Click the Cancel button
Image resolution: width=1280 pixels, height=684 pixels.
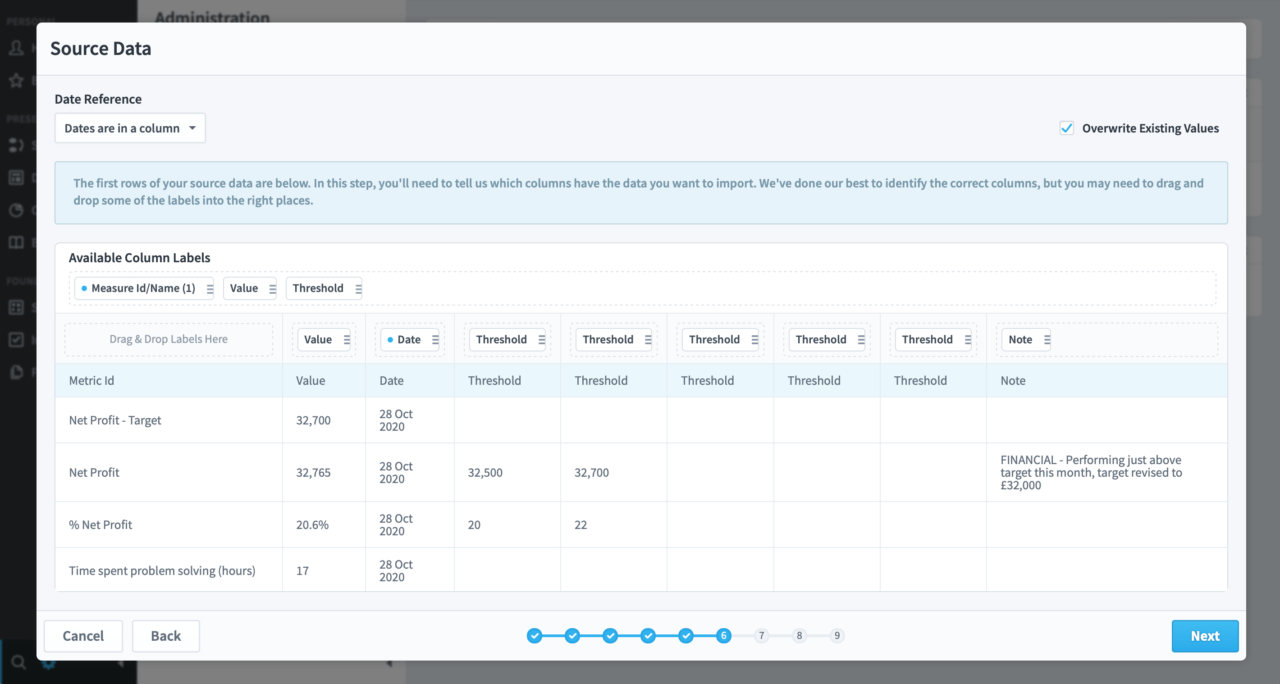tap(83, 636)
